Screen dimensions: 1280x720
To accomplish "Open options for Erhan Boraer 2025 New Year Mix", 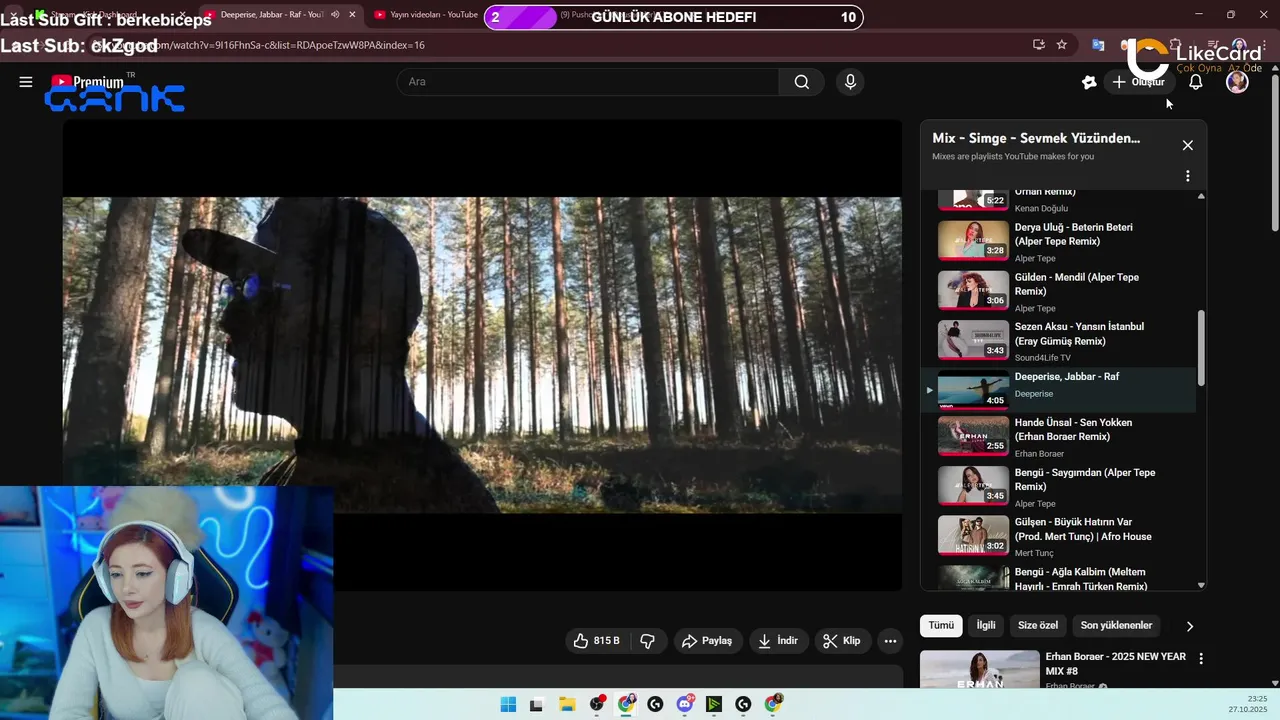I will coord(1201,659).
